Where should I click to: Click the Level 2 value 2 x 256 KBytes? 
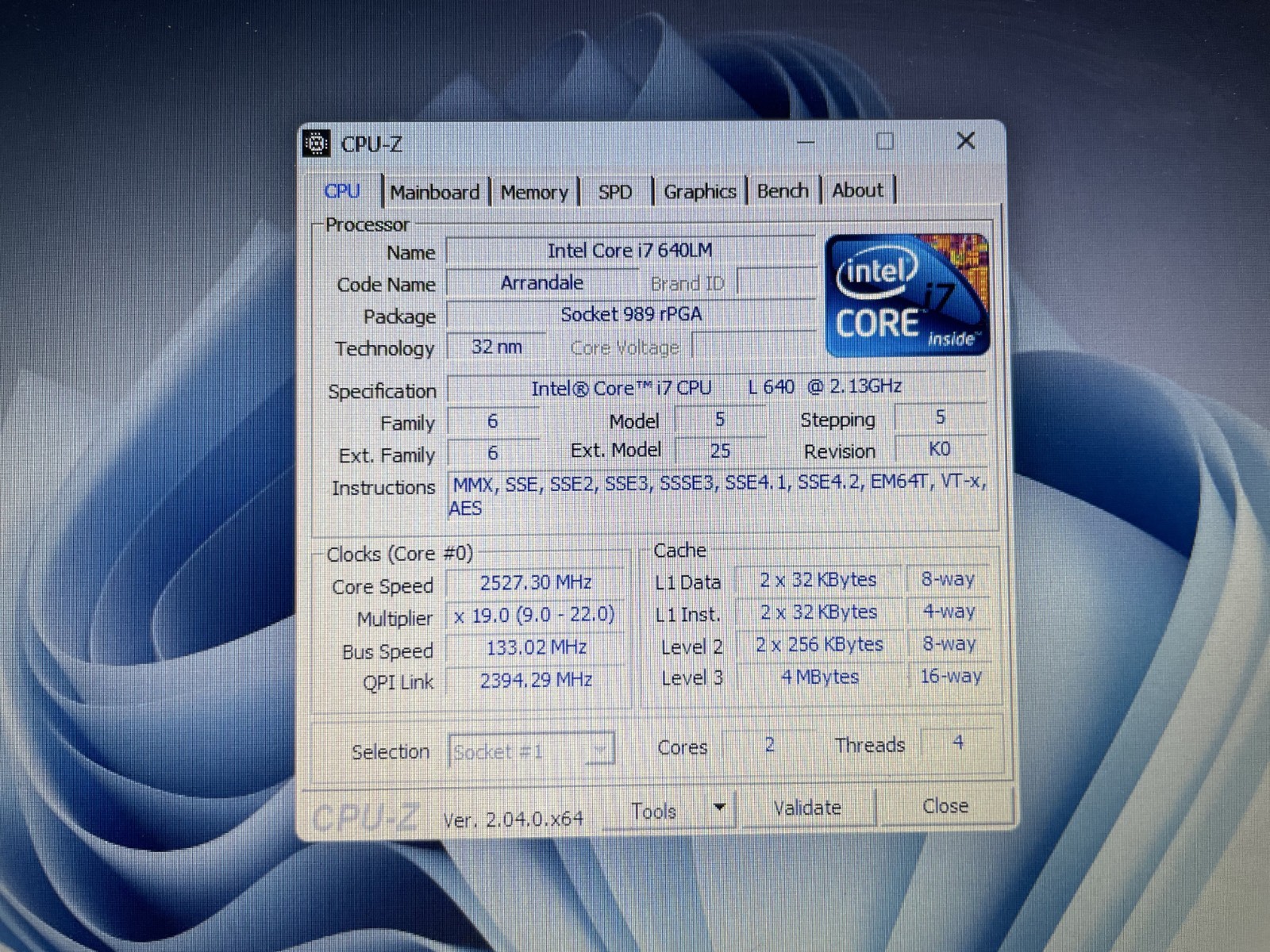(x=819, y=644)
